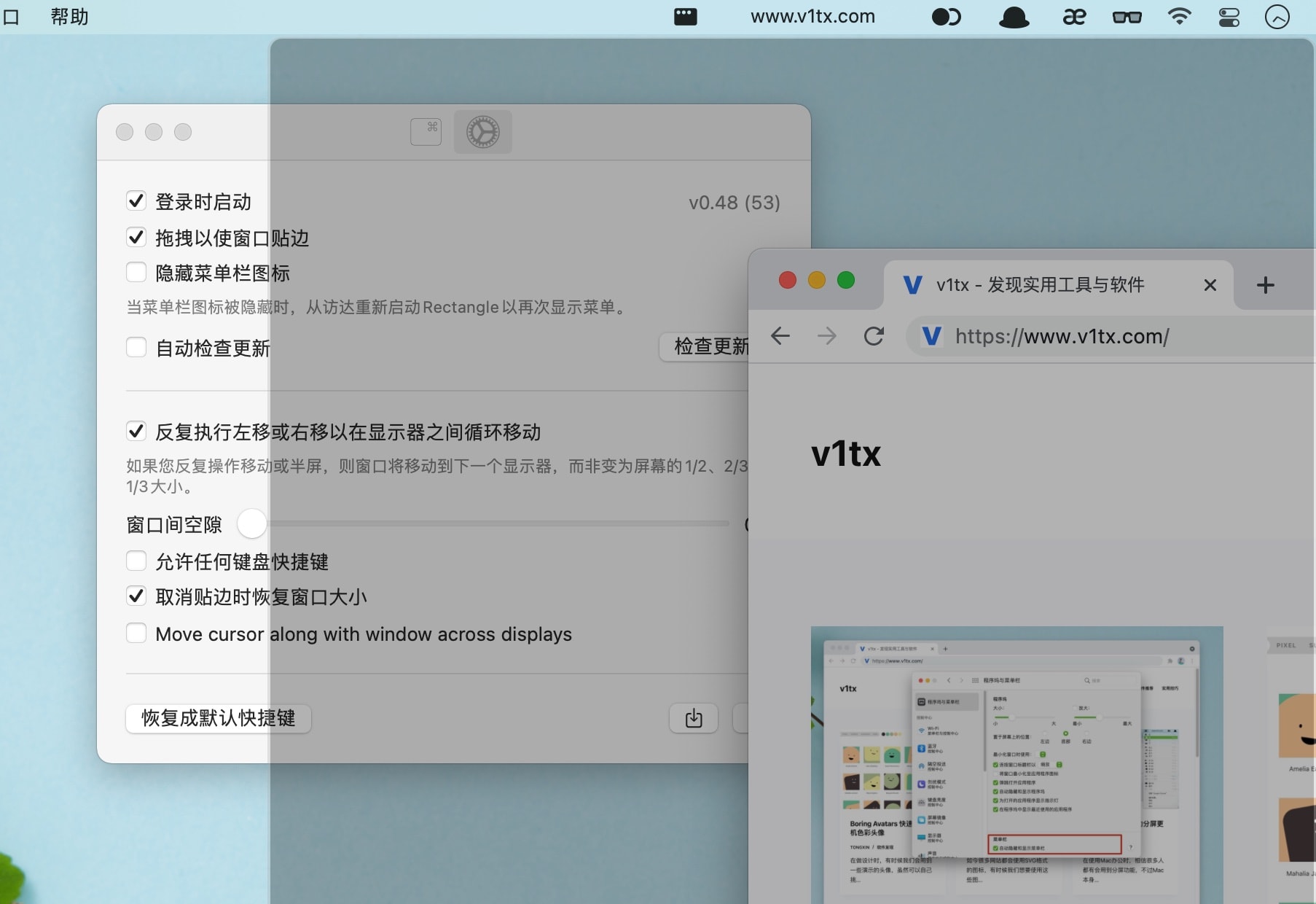Click the glasses icon in the menu bar
Screen dimensions: 1316x904
coord(1127,17)
